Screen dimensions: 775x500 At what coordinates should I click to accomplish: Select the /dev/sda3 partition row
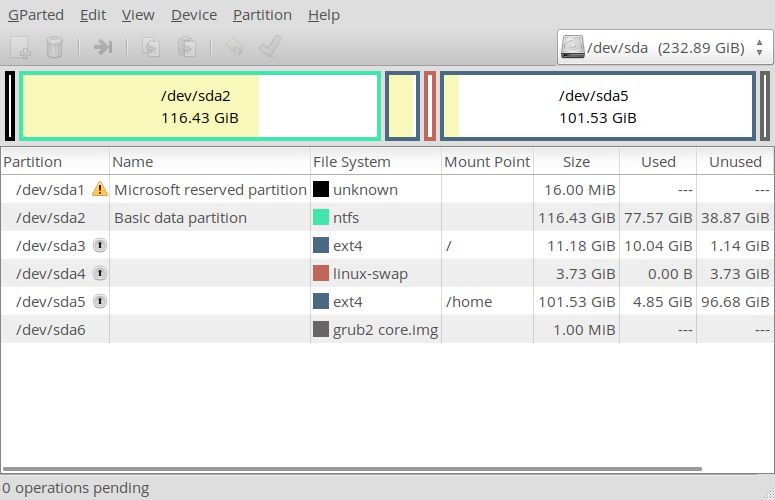pyautogui.click(x=387, y=246)
